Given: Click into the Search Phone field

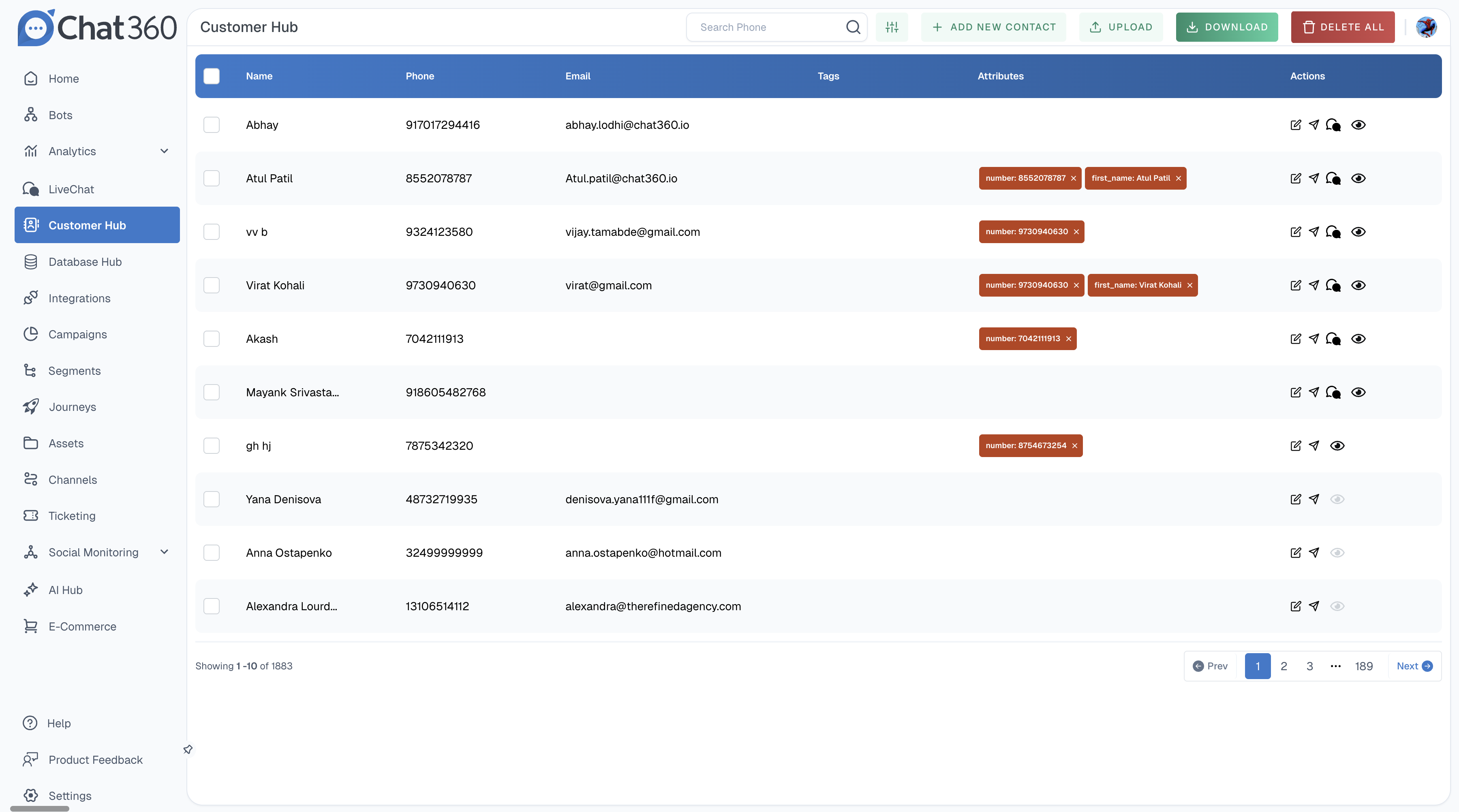Looking at the screenshot, I should (768, 27).
